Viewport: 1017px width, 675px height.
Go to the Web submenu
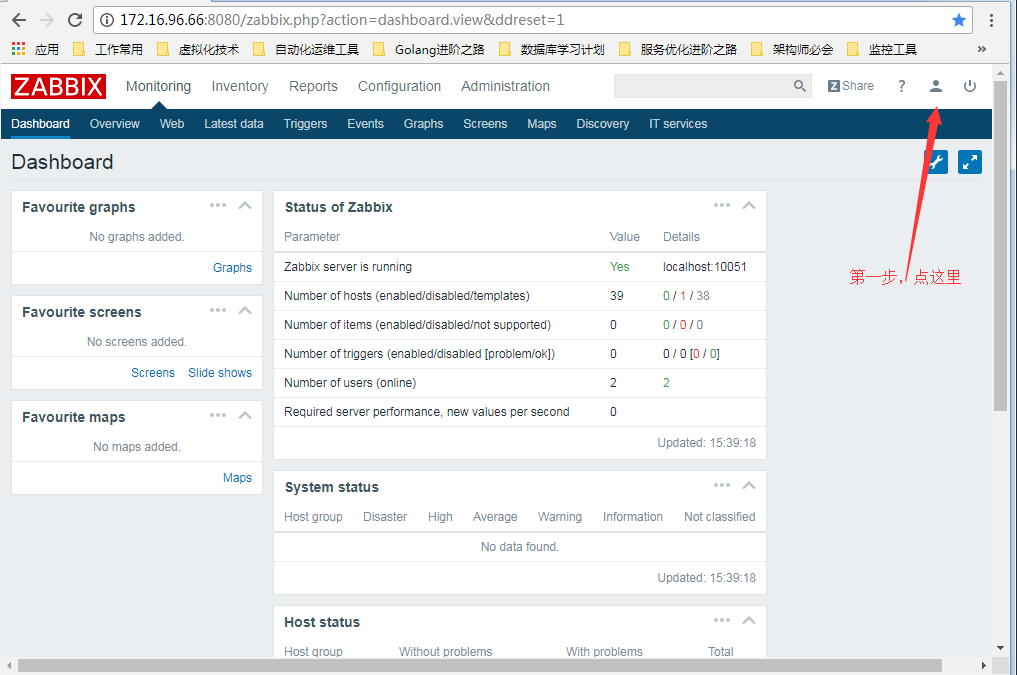coord(172,124)
